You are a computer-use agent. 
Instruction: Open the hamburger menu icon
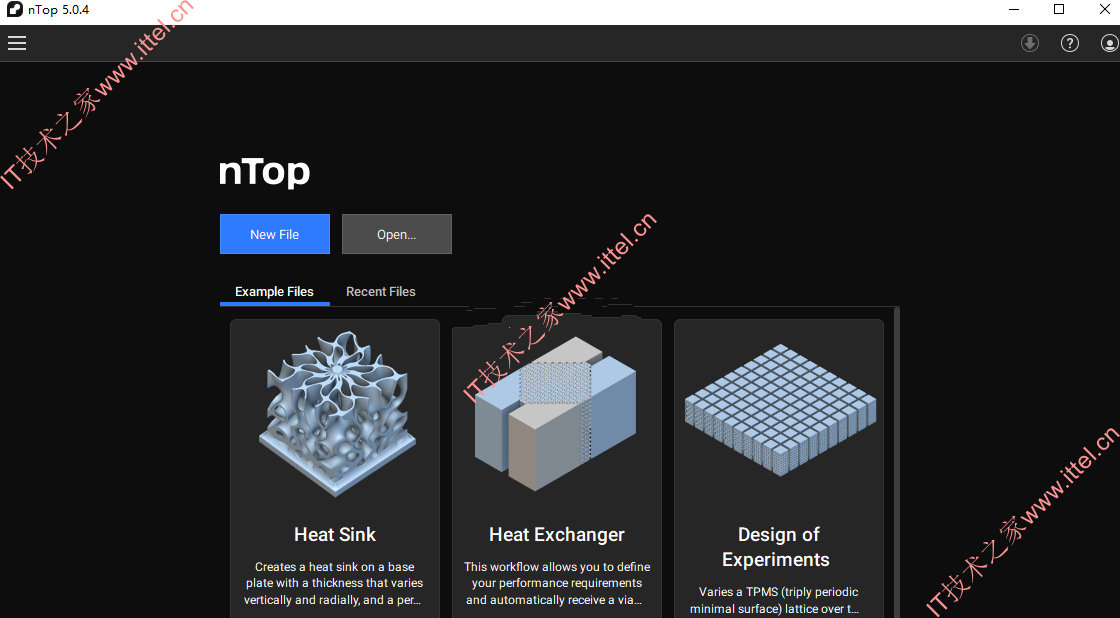pos(17,43)
